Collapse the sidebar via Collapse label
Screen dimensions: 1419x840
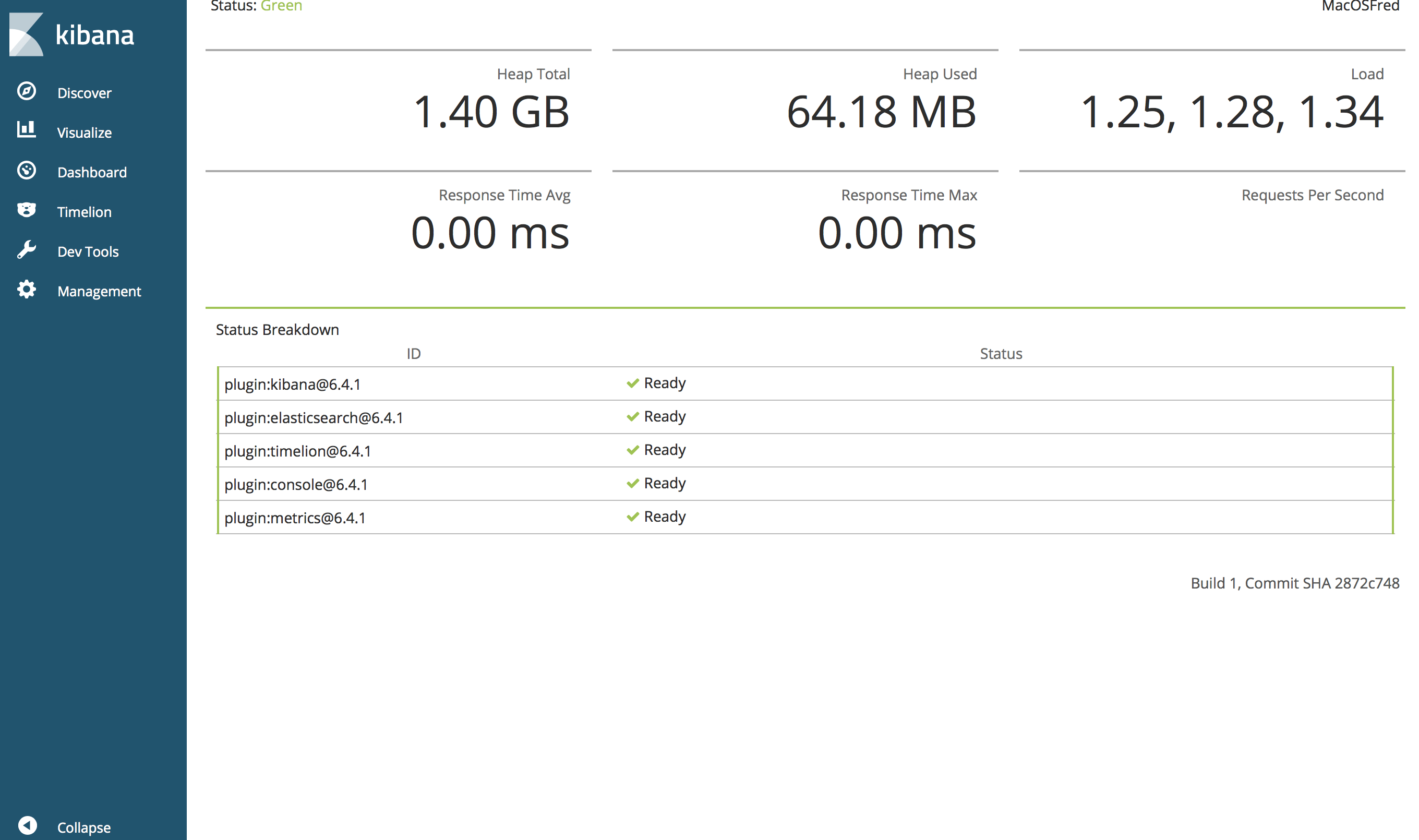pyautogui.click(x=84, y=827)
